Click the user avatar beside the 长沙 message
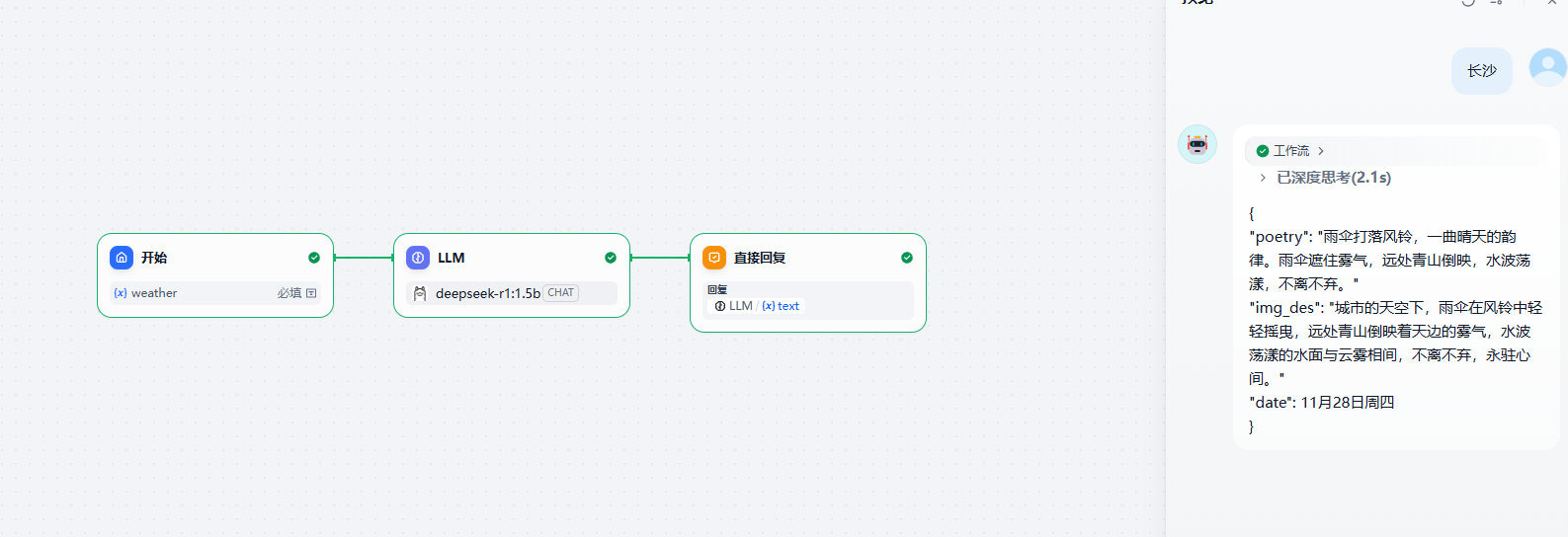The height and width of the screenshot is (537, 1568). click(x=1547, y=67)
